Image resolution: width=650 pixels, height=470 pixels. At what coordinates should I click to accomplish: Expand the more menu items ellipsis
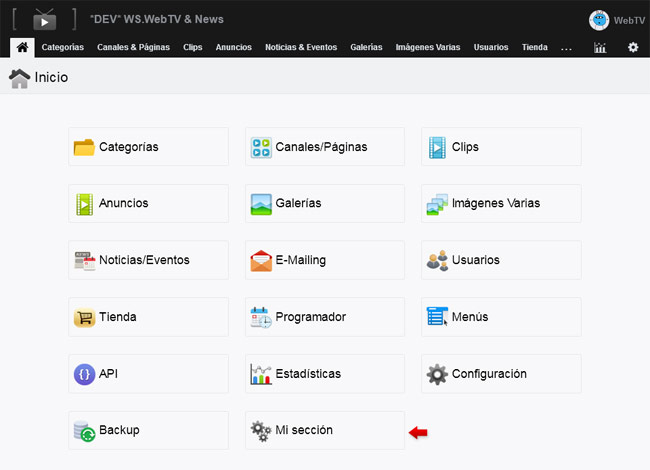pyautogui.click(x=566, y=48)
